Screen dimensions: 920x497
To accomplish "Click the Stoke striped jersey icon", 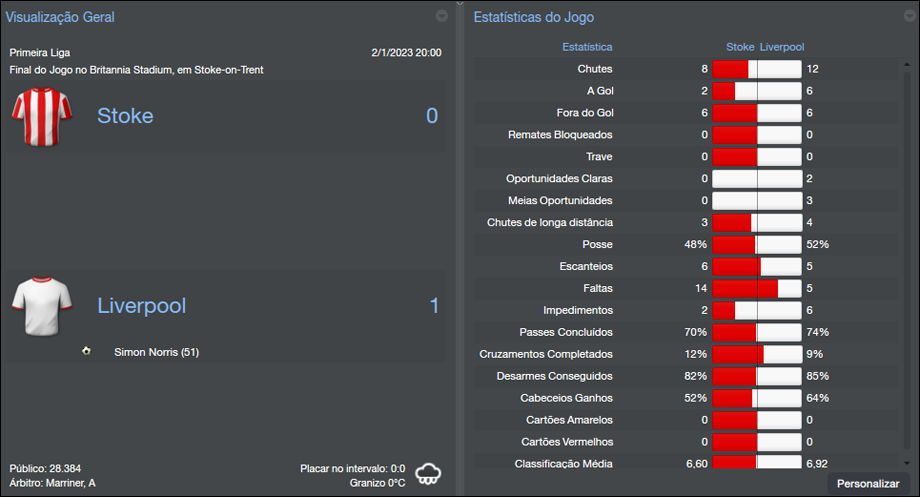I will [x=38, y=116].
